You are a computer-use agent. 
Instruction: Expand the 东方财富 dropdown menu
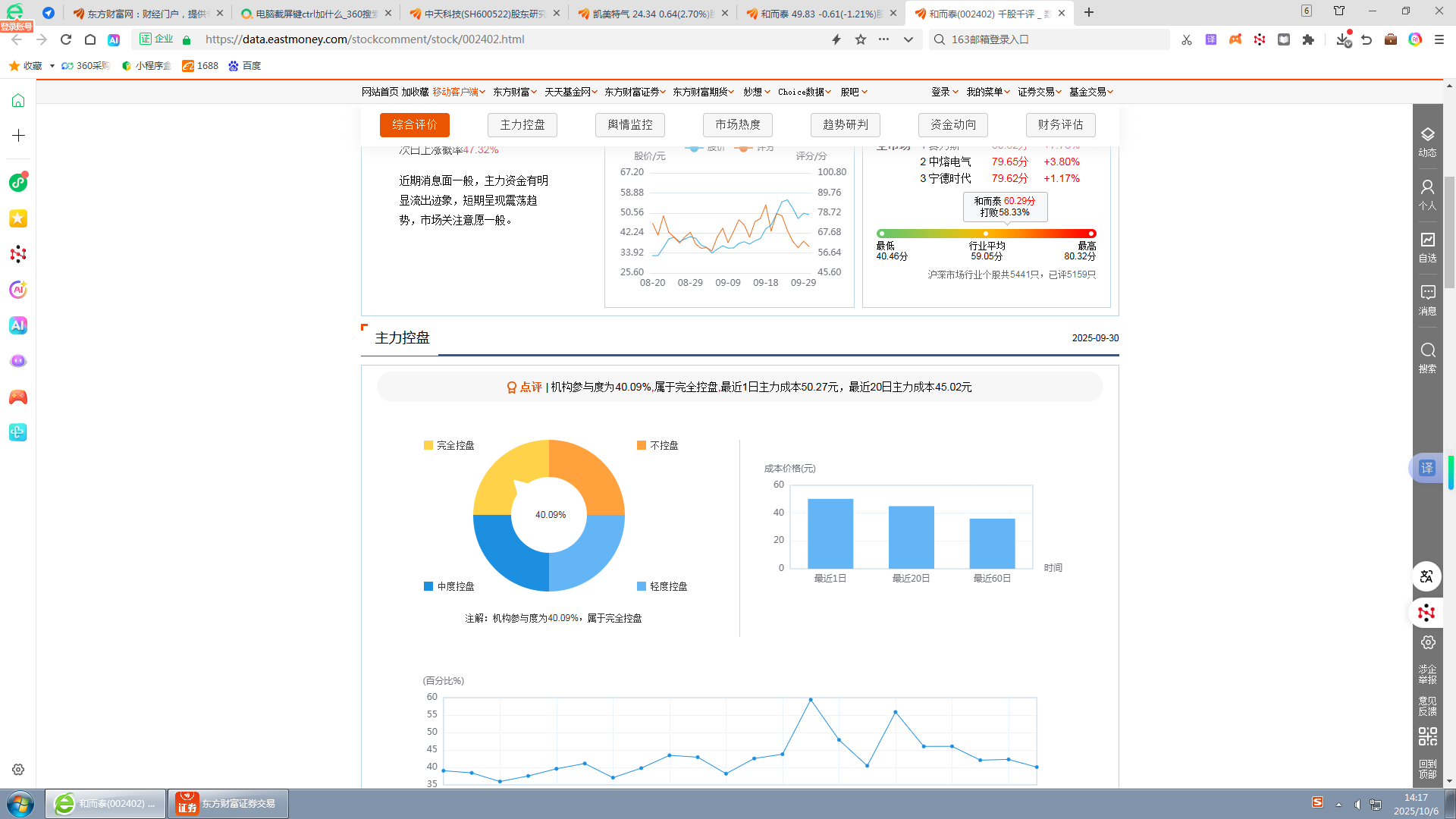coord(514,92)
